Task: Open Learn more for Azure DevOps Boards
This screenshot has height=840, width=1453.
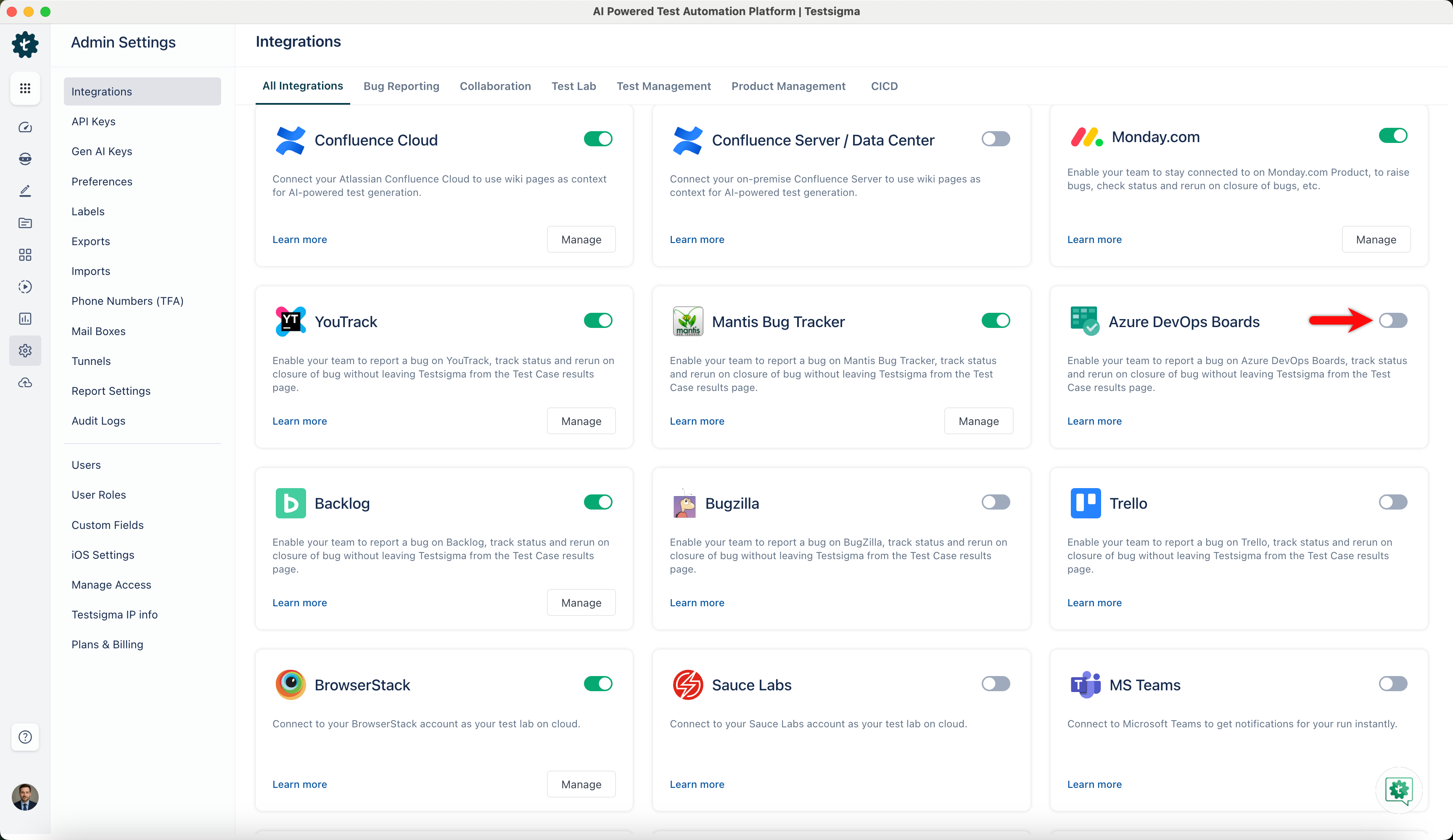Action: 1094,421
